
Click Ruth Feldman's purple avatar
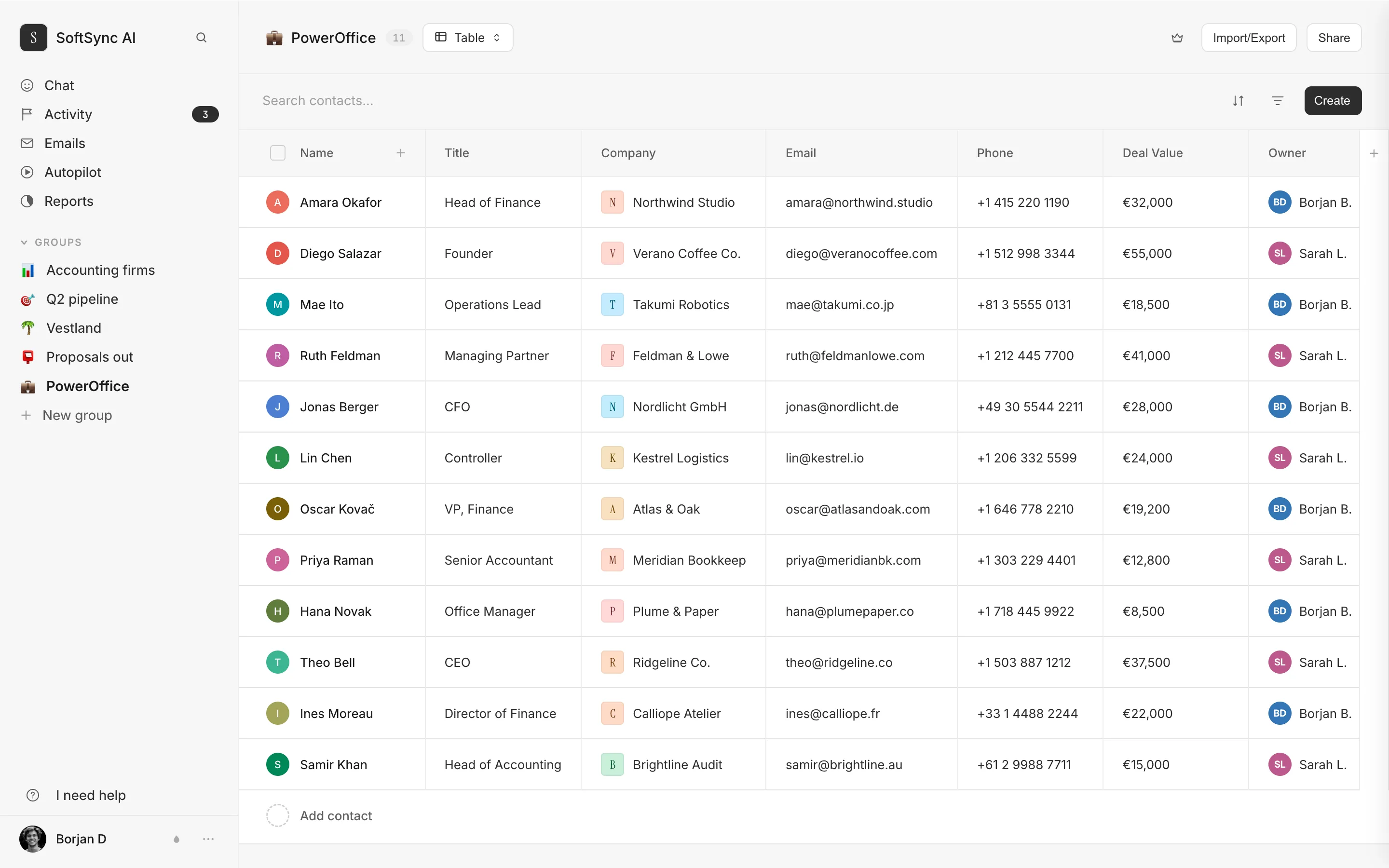pos(278,355)
